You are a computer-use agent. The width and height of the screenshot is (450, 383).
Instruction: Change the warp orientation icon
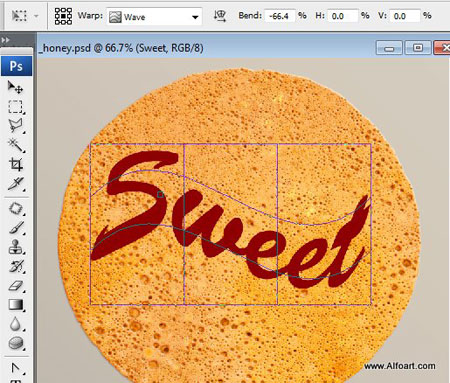[x=220, y=16]
